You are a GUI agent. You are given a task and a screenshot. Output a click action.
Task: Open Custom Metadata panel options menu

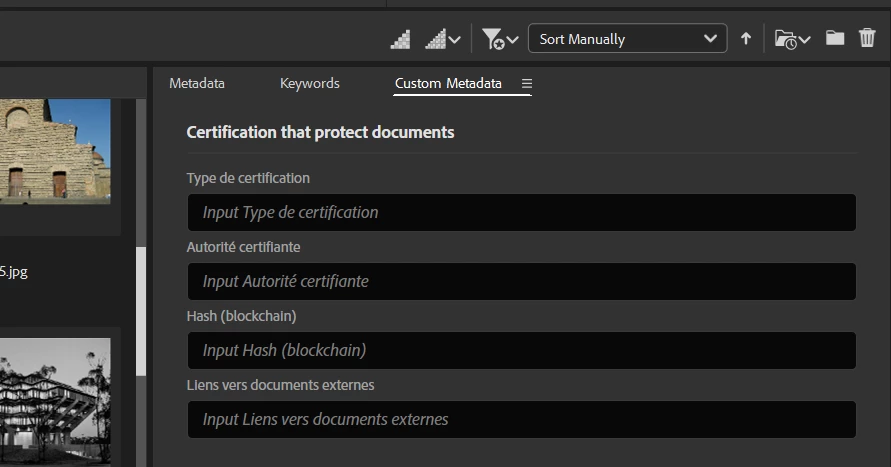tap(527, 84)
